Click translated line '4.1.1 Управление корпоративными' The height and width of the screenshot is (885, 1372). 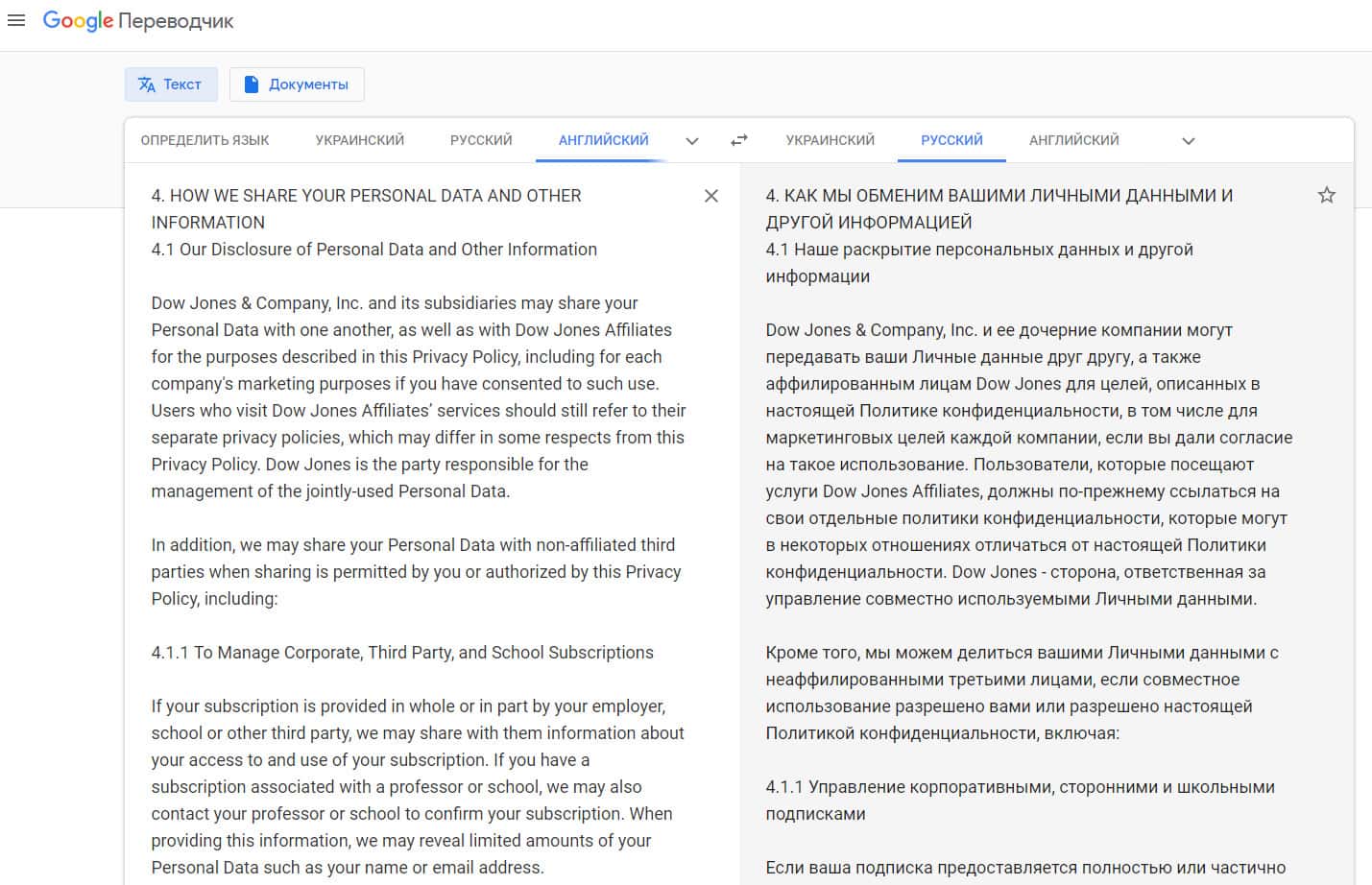point(1020,801)
